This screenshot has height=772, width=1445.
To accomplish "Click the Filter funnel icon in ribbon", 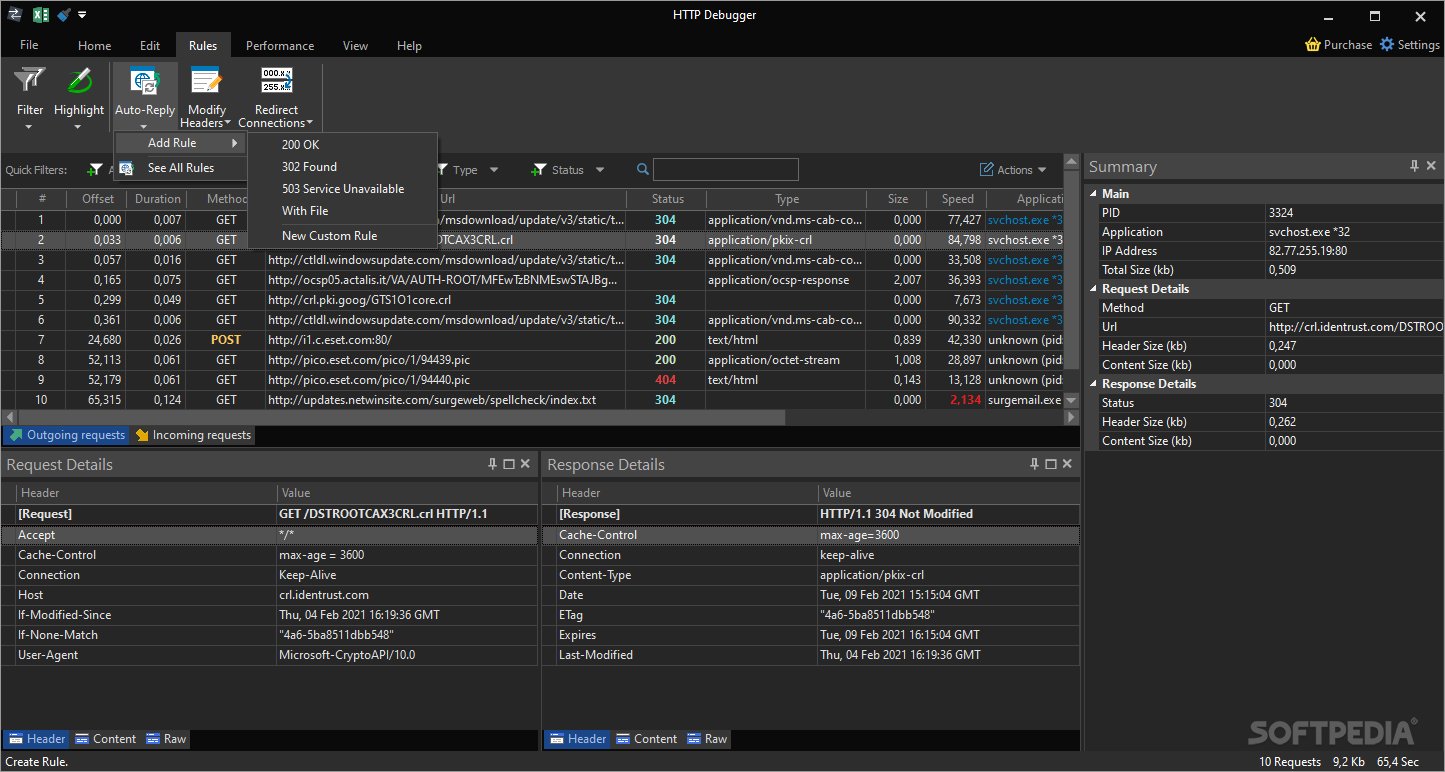I will point(30,80).
